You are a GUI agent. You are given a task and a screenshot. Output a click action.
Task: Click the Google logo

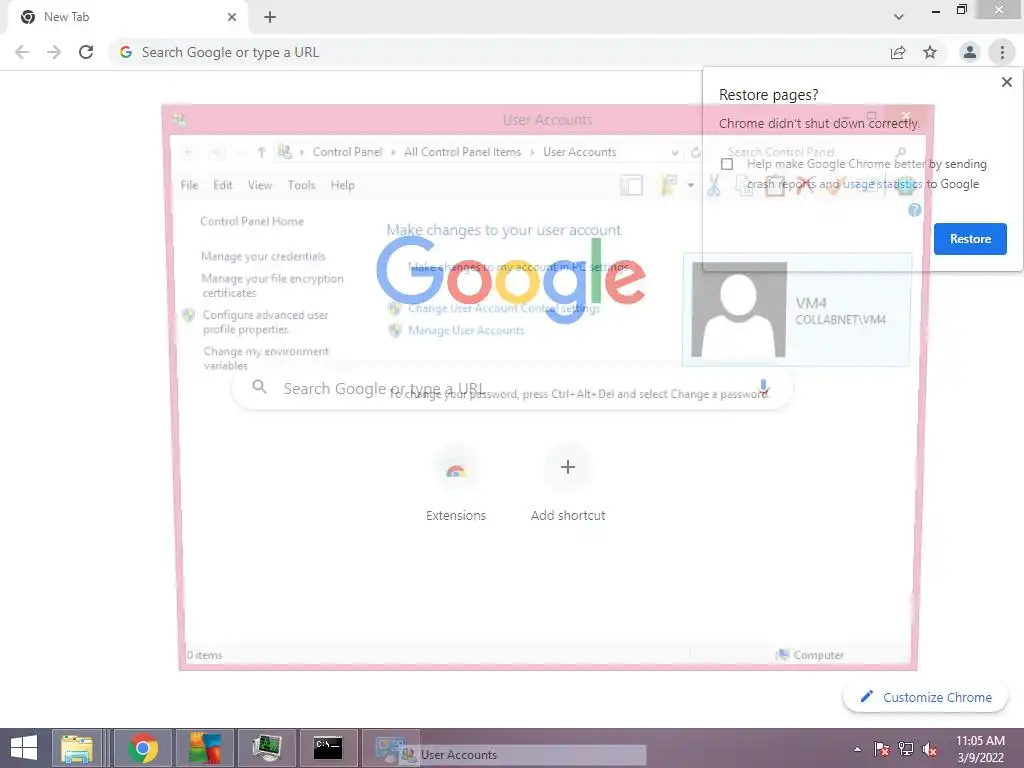click(x=511, y=280)
